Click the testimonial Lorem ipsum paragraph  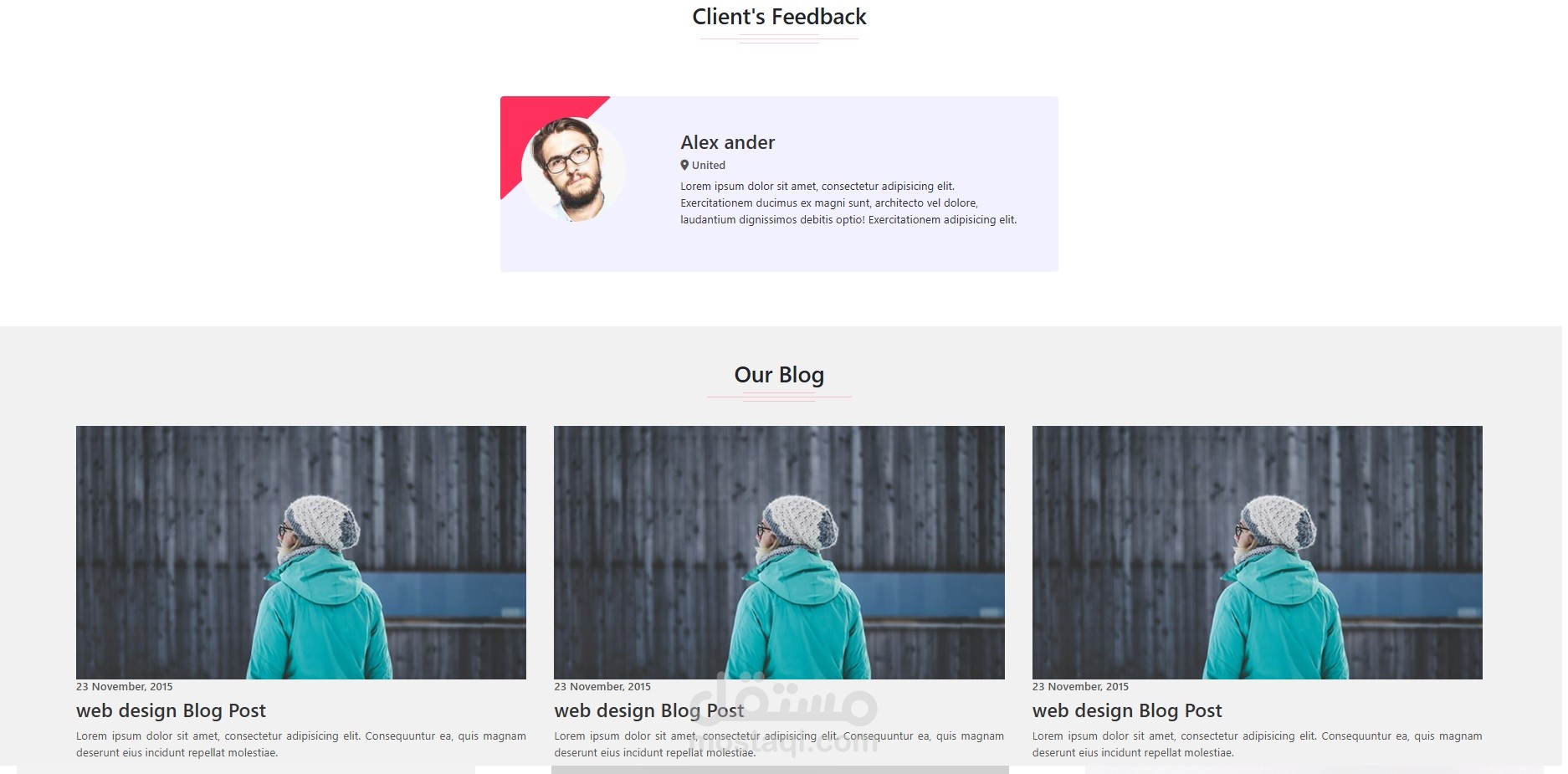[848, 203]
